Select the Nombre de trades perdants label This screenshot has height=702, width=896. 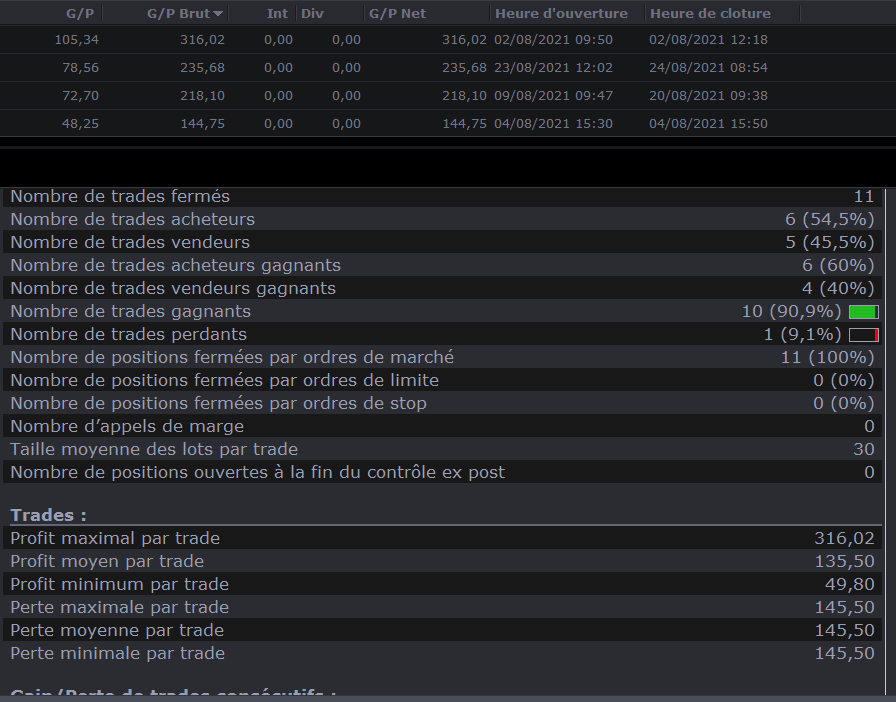click(x=129, y=334)
